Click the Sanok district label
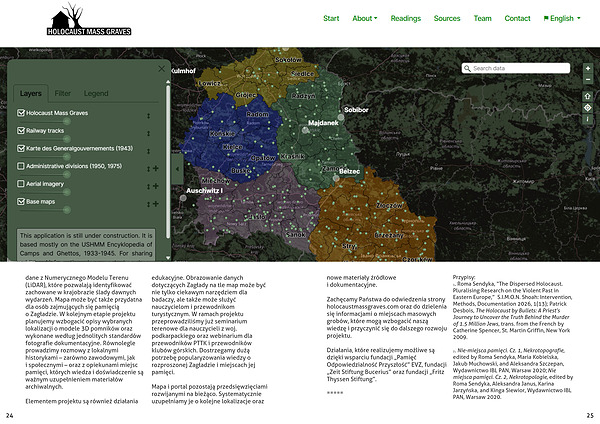This screenshot has height=424, width=600. click(x=295, y=235)
